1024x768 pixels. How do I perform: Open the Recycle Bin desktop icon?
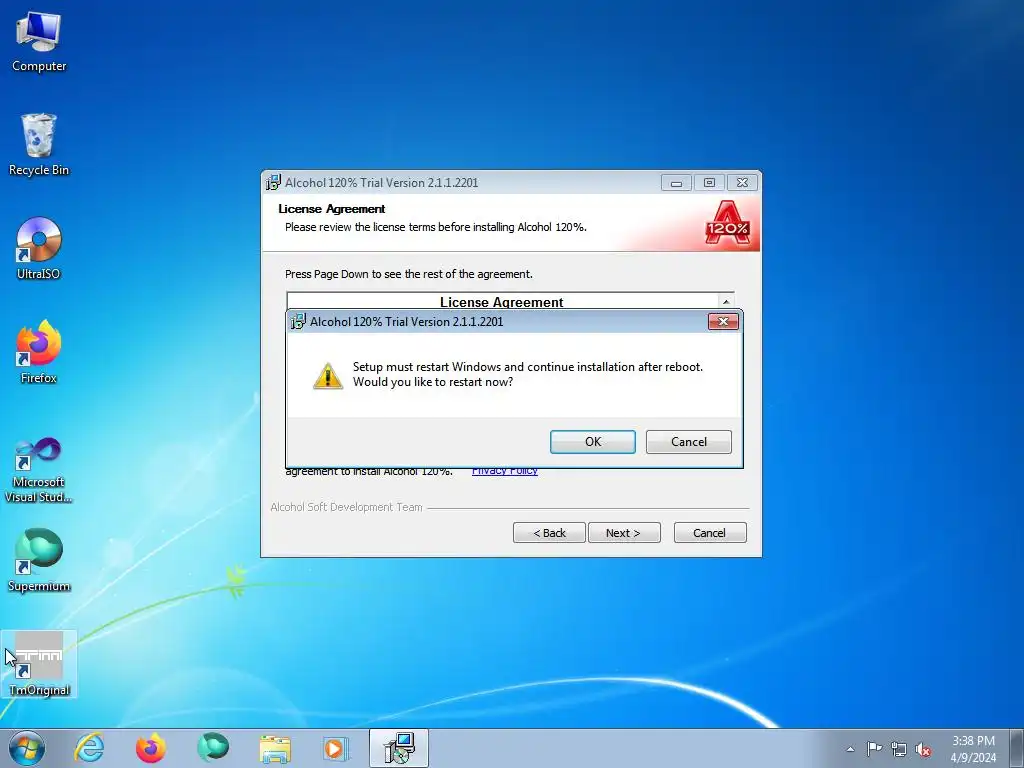click(39, 145)
